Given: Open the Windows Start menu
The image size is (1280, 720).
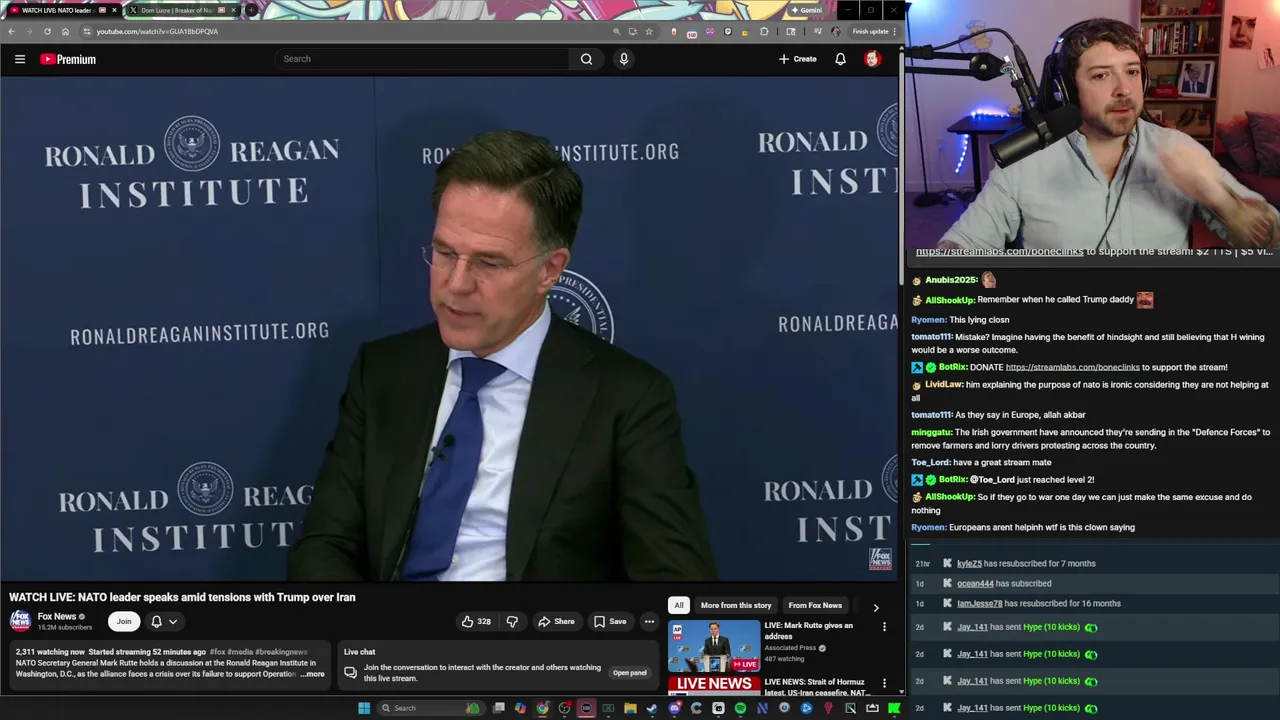Looking at the screenshot, I should (364, 708).
